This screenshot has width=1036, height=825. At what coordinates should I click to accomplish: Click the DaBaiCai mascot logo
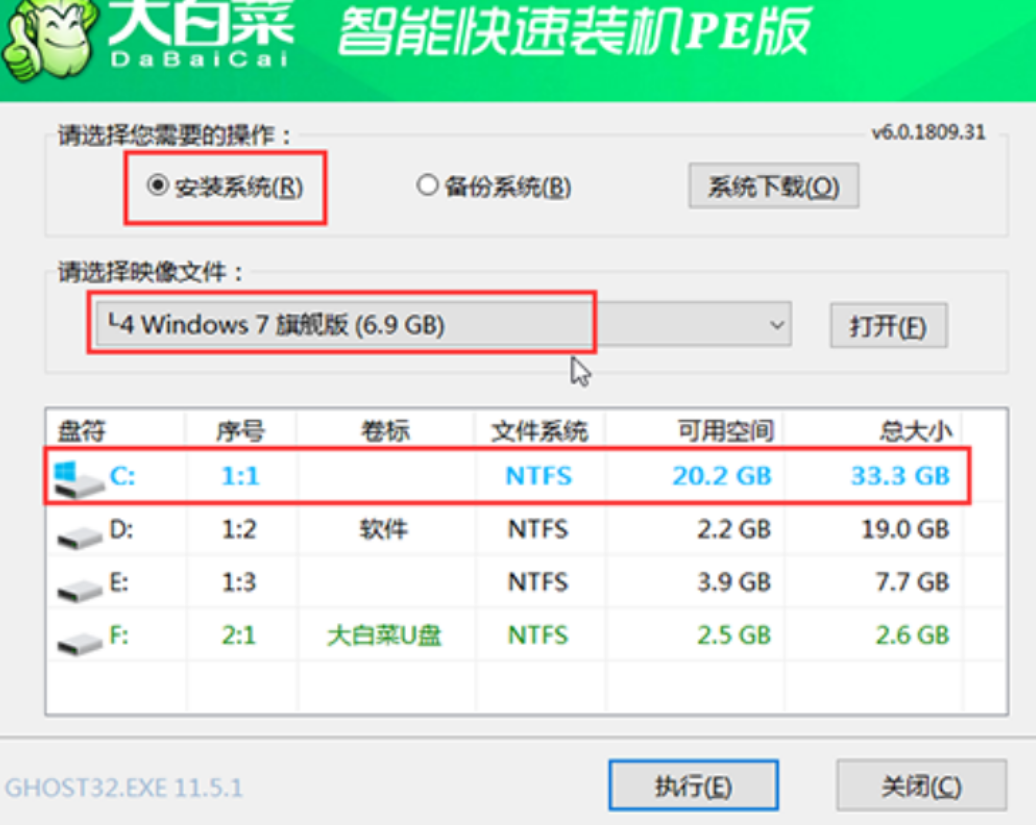[x=50, y=43]
